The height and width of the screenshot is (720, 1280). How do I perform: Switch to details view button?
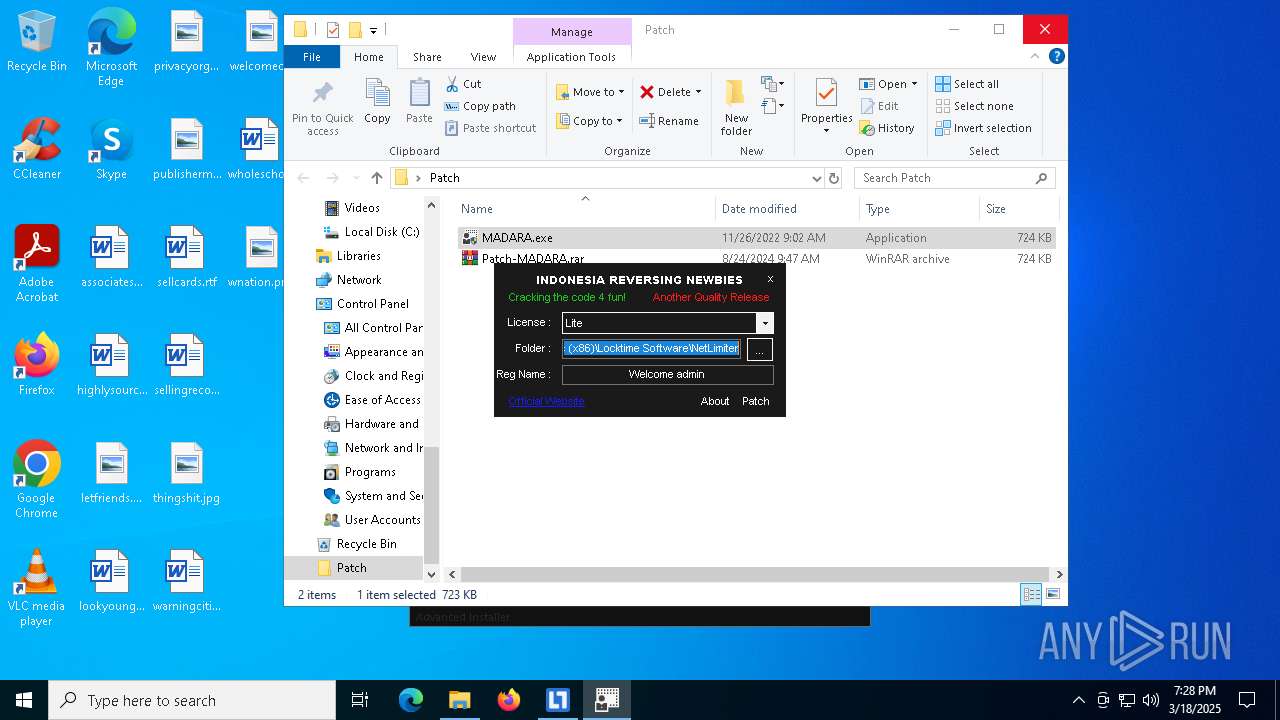point(1031,594)
